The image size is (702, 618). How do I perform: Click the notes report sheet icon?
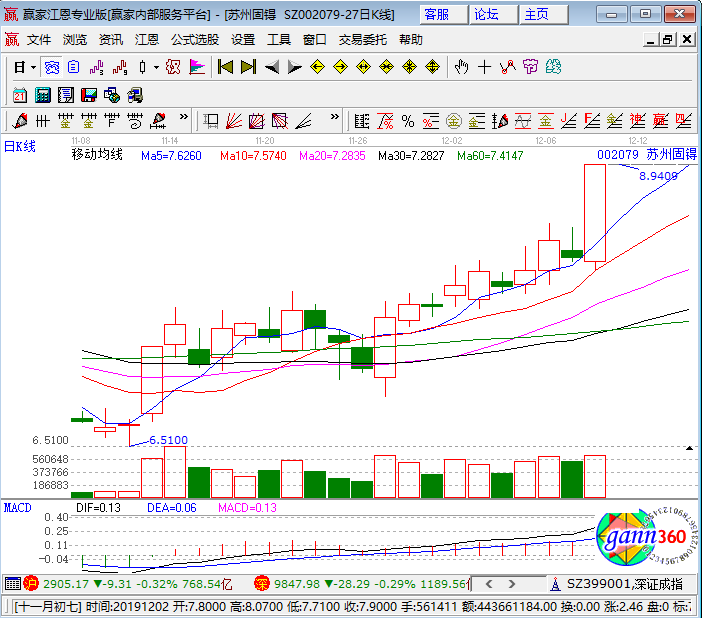pyautogui.click(x=66, y=95)
